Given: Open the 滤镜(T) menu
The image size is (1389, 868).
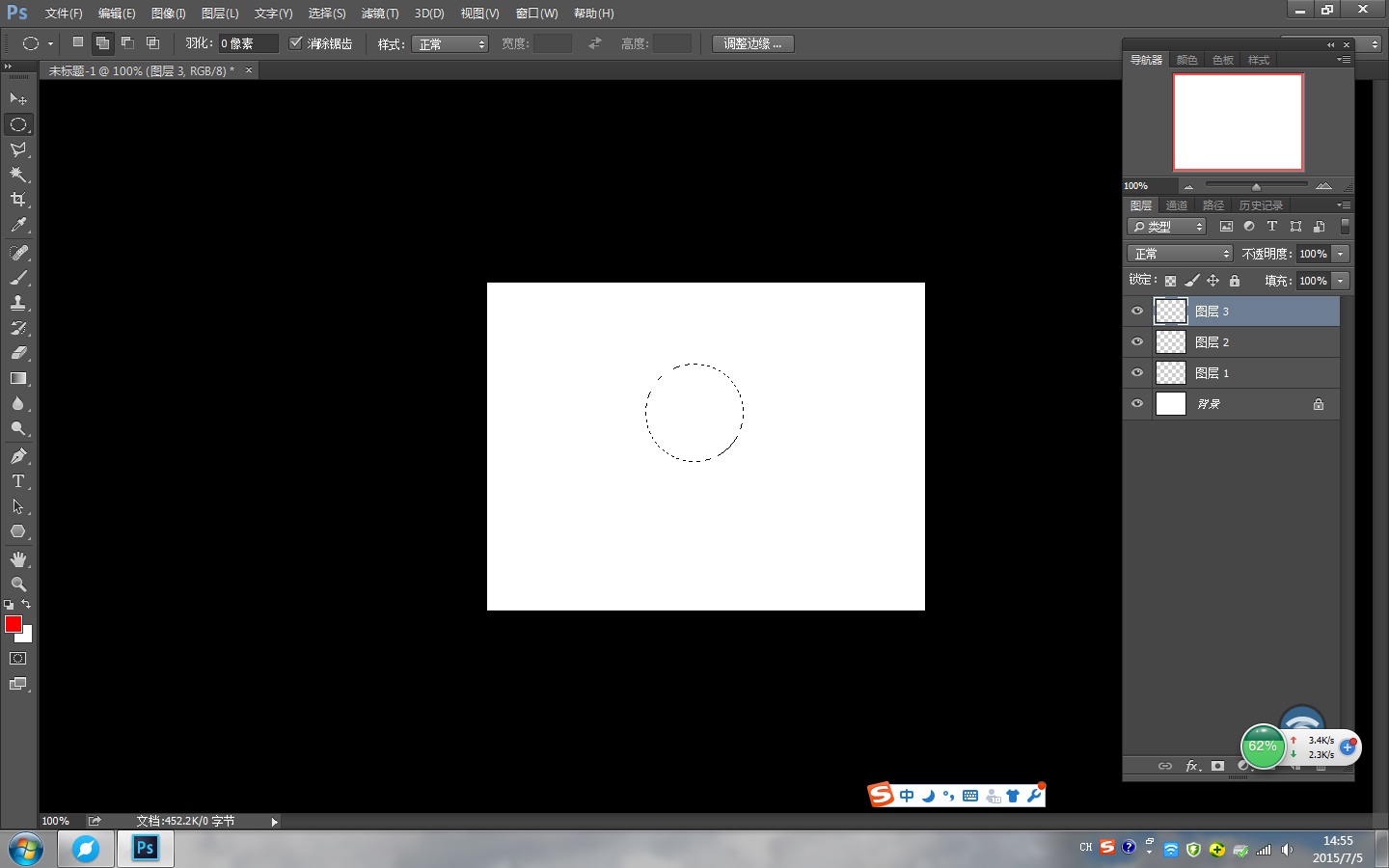Looking at the screenshot, I should pos(380,14).
